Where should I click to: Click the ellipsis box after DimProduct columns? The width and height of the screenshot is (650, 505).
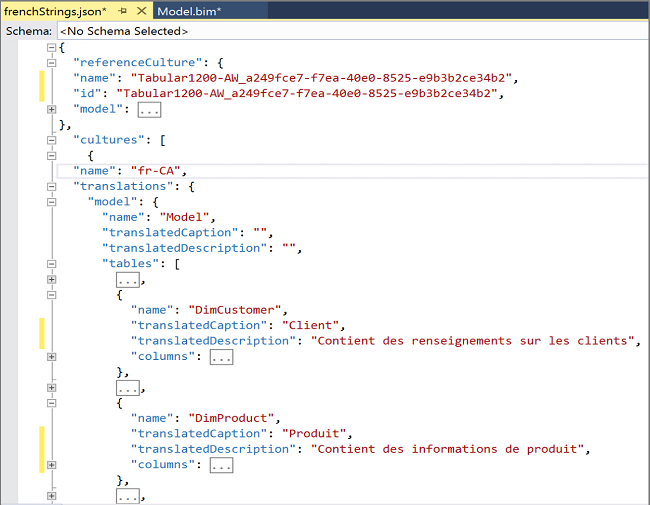221,465
